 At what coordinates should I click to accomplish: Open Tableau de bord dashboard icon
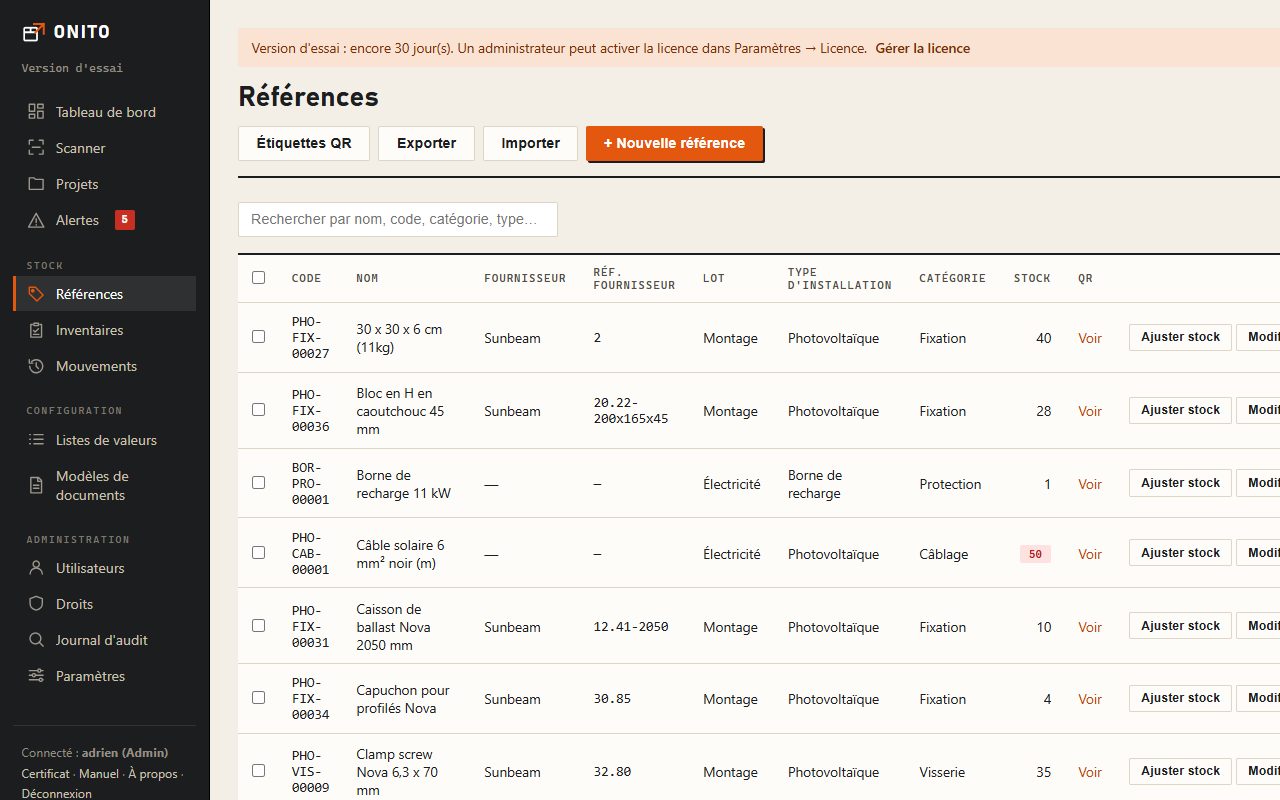[x=36, y=112]
